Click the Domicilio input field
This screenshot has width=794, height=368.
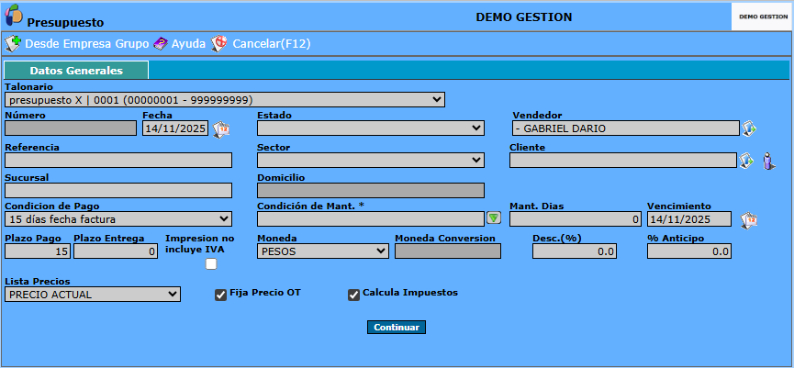(371, 190)
